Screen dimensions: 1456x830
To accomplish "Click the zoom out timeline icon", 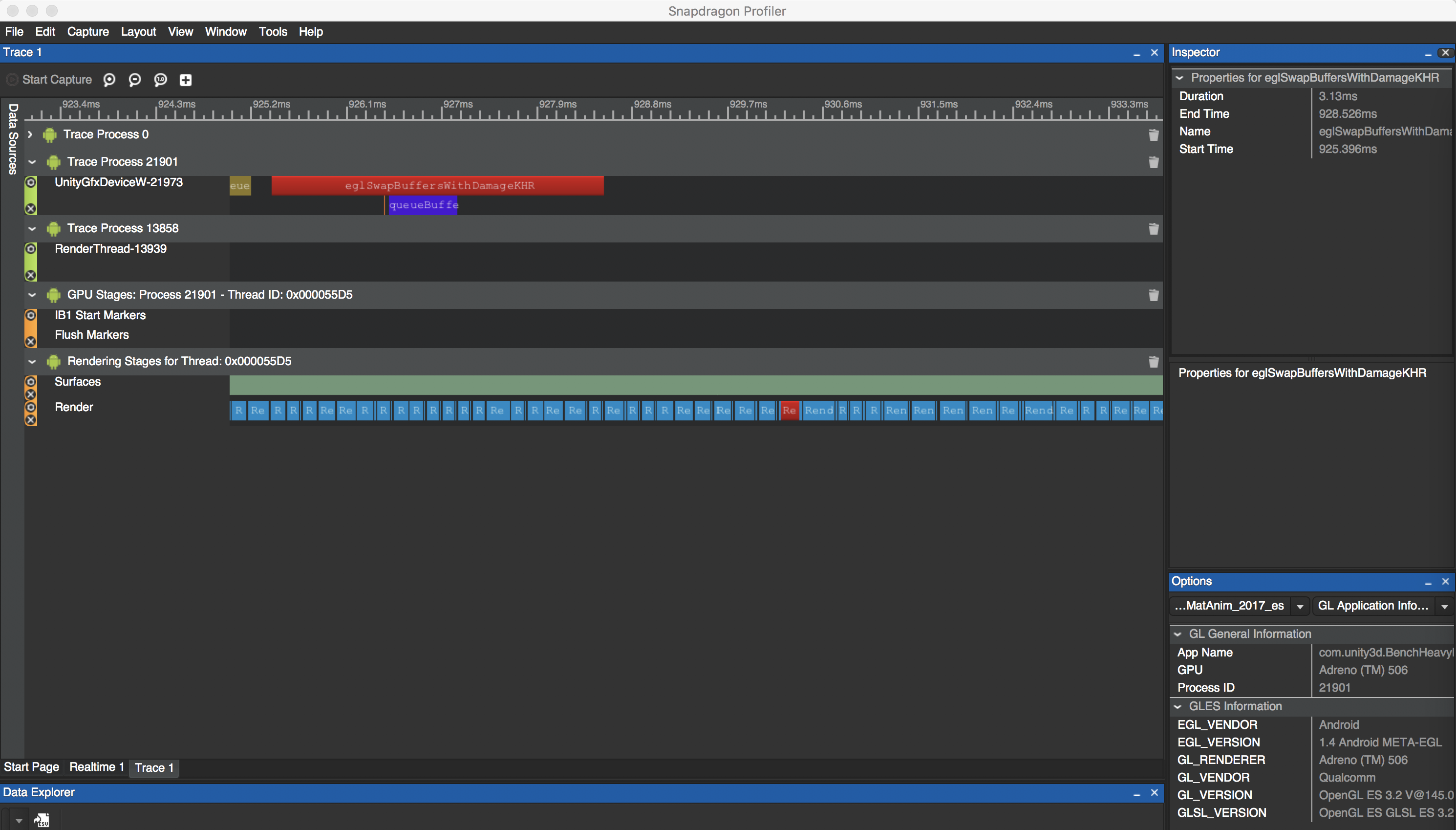I will pos(134,80).
